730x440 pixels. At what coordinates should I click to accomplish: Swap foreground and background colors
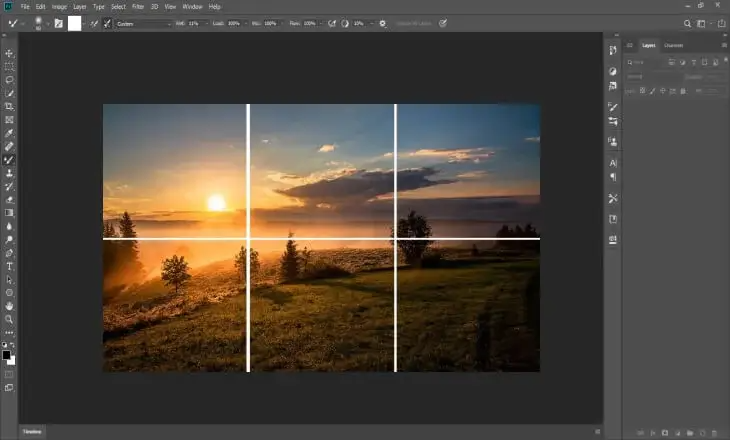tap(13, 345)
